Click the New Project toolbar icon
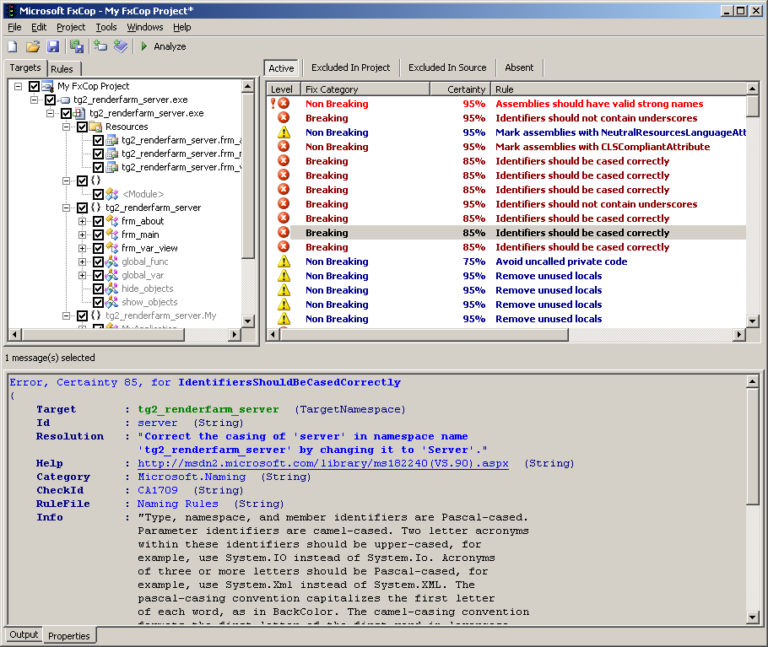This screenshot has height=647, width=768. coord(13,47)
